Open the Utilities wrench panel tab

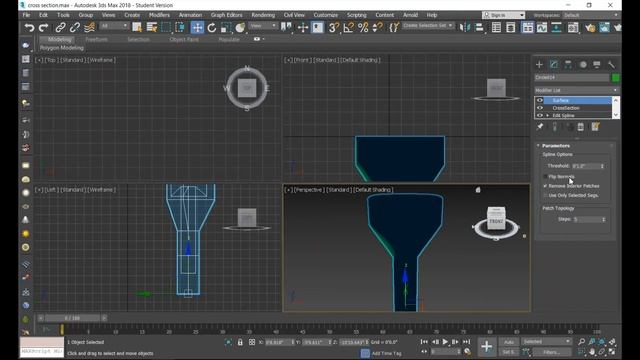coord(611,64)
